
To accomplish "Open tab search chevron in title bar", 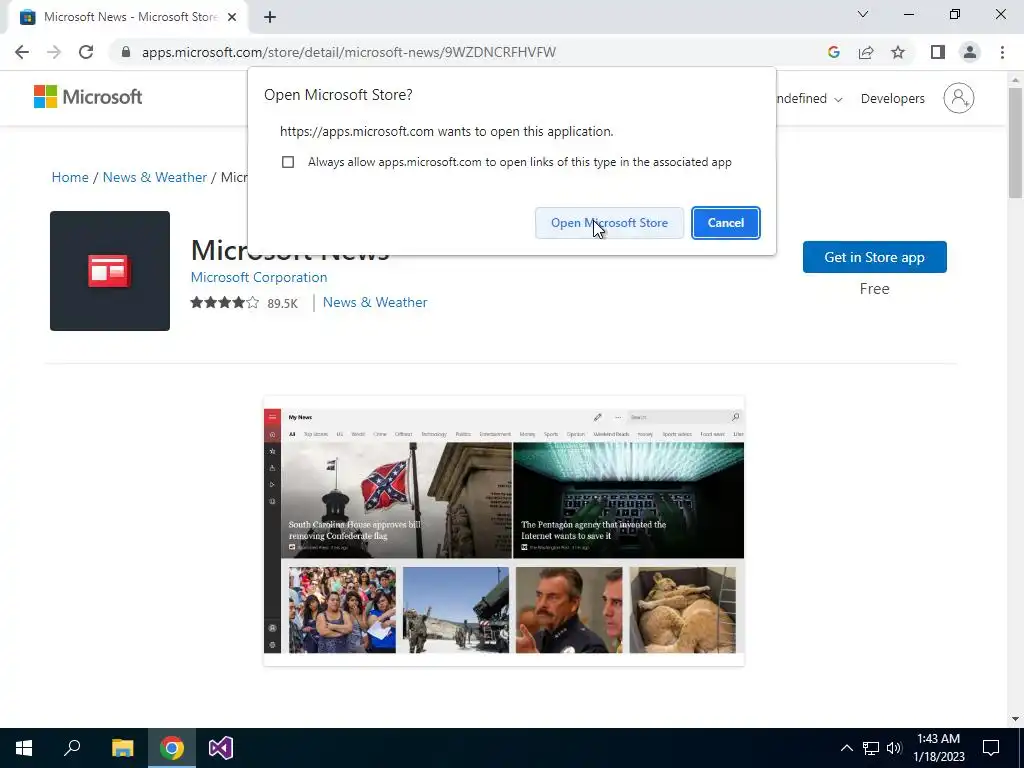I will 863,14.
